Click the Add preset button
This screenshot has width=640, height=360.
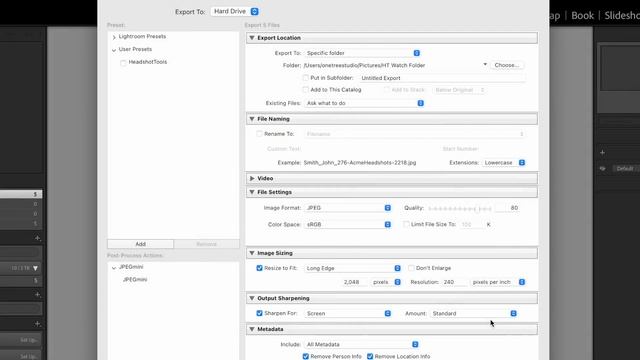coord(140,244)
